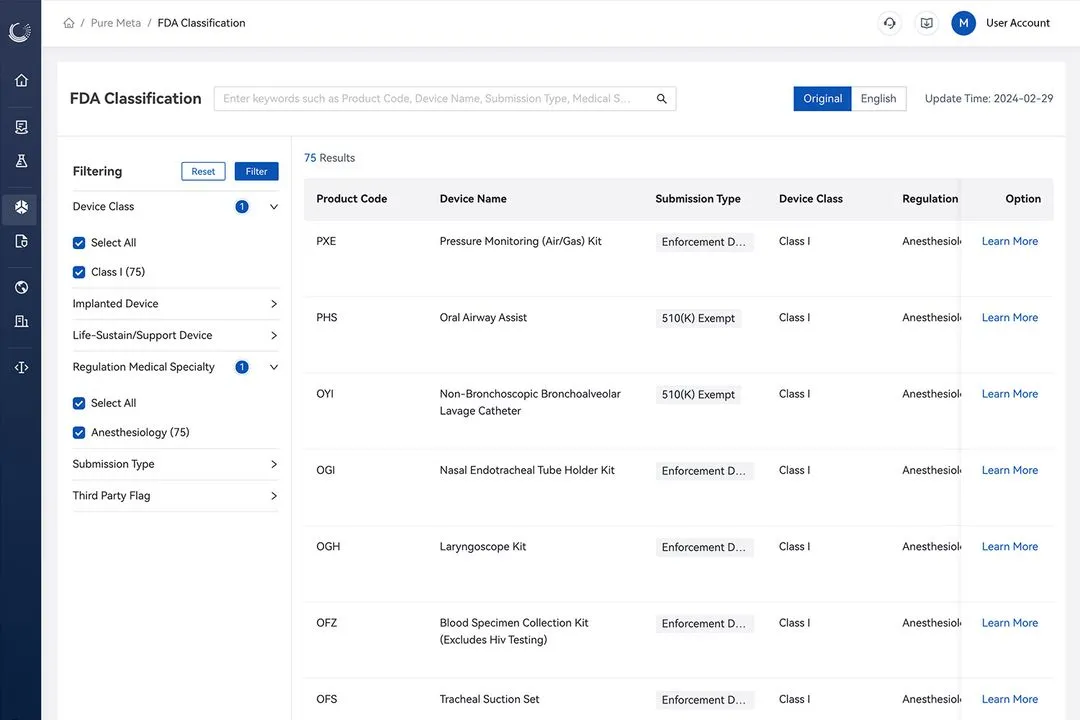Toggle the Class I (75) checkbox
Image resolution: width=1080 pixels, height=720 pixels.
(78, 271)
